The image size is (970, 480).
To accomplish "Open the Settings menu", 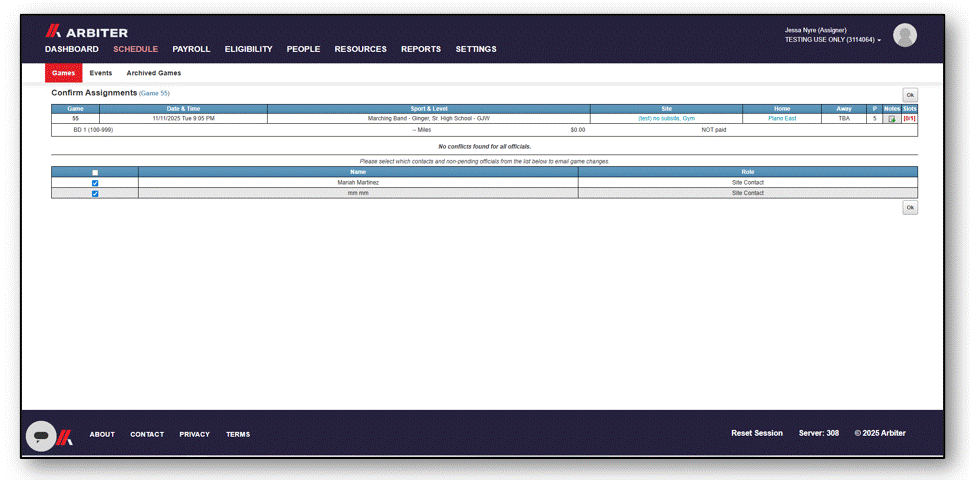I will click(x=476, y=49).
